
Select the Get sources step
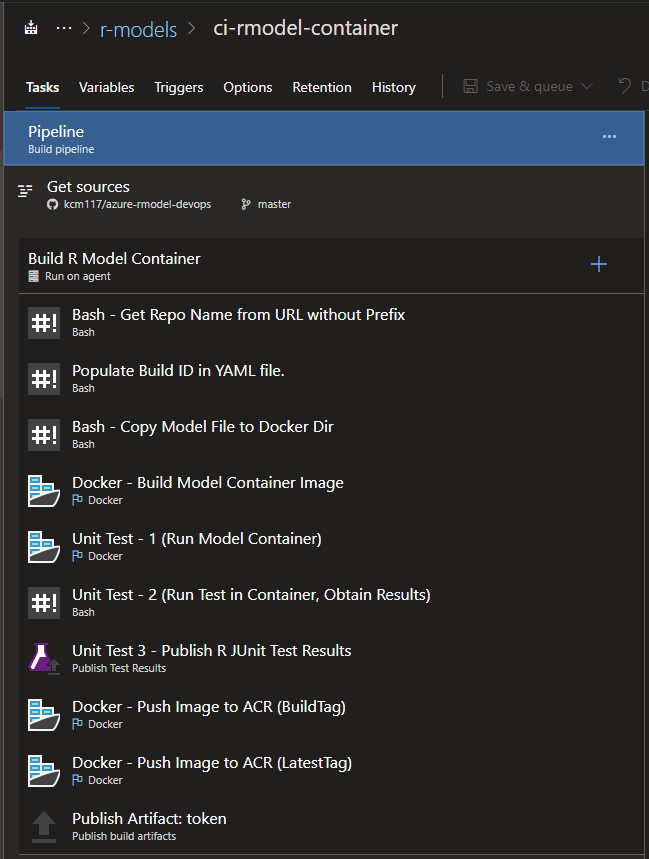[x=324, y=195]
